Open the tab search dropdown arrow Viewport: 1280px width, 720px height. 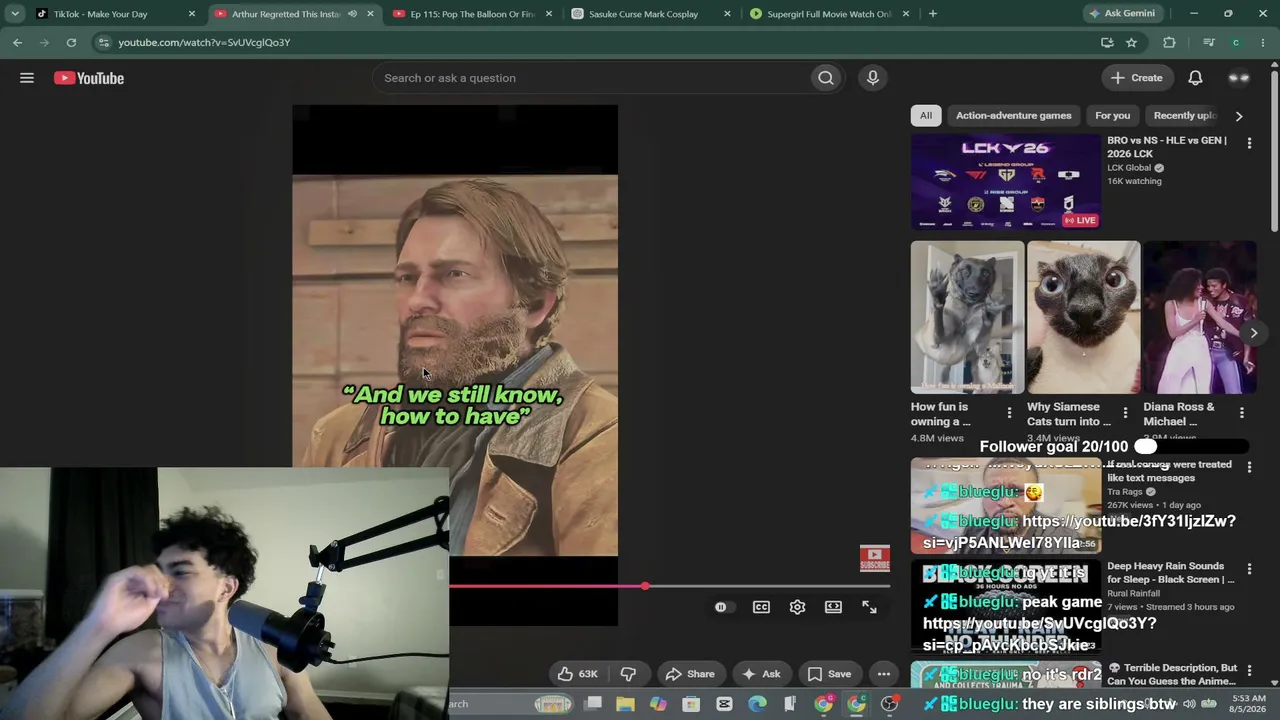pos(15,14)
